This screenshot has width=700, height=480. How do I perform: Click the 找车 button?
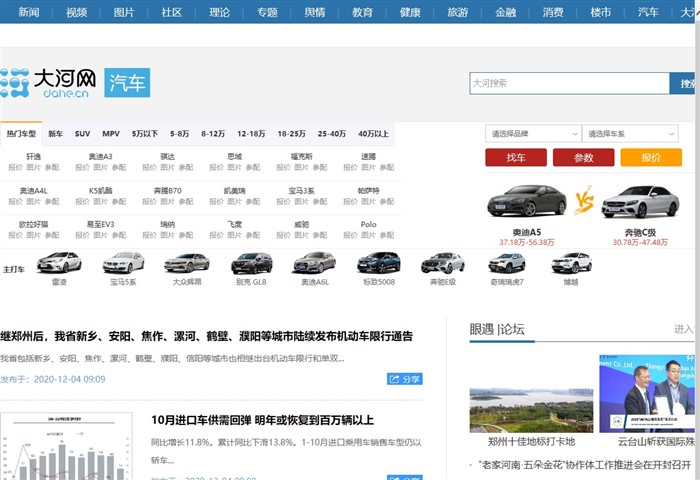coord(516,157)
